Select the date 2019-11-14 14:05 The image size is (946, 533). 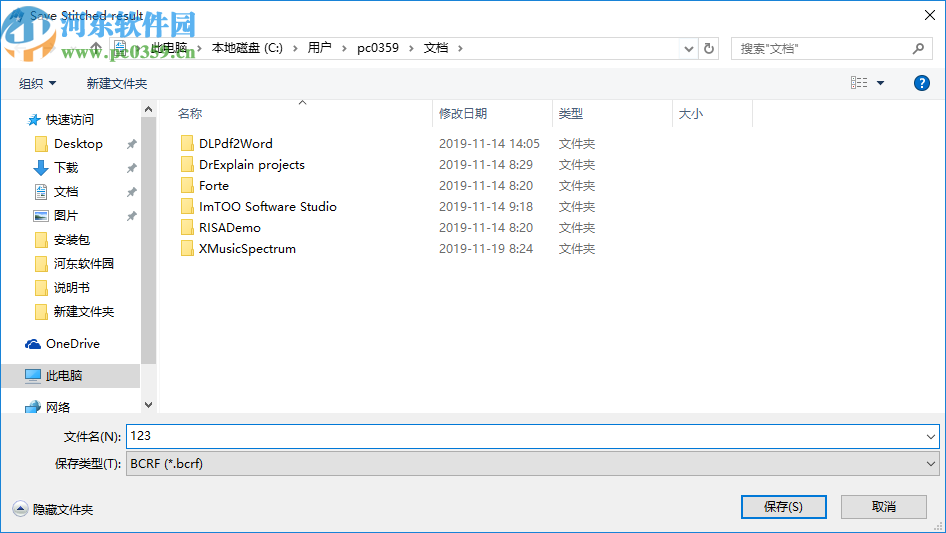point(489,144)
